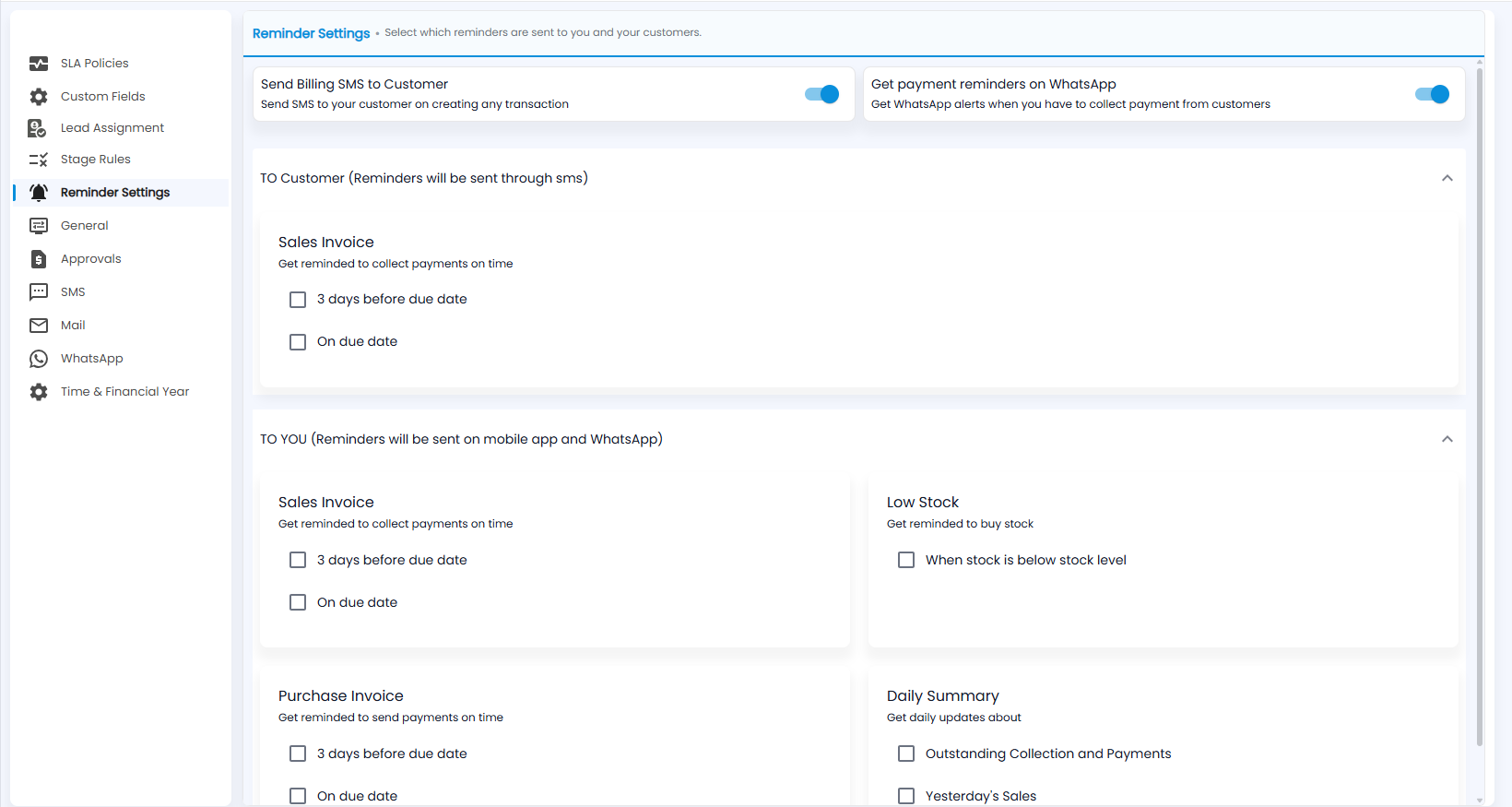Image resolution: width=1512 pixels, height=807 pixels.
Task: Check Yesterday's Sales daily summary option
Action: tap(906, 796)
